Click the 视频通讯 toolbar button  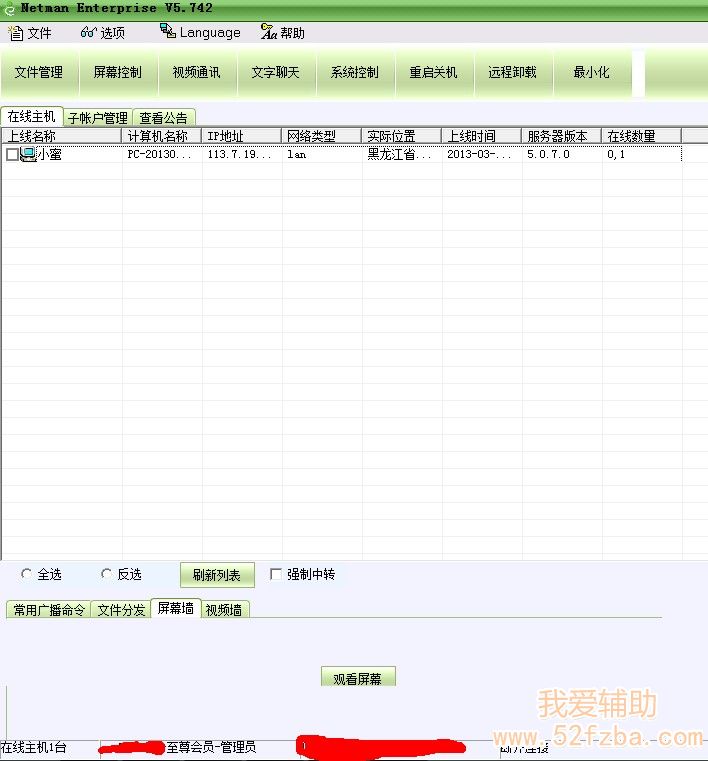coord(197,73)
